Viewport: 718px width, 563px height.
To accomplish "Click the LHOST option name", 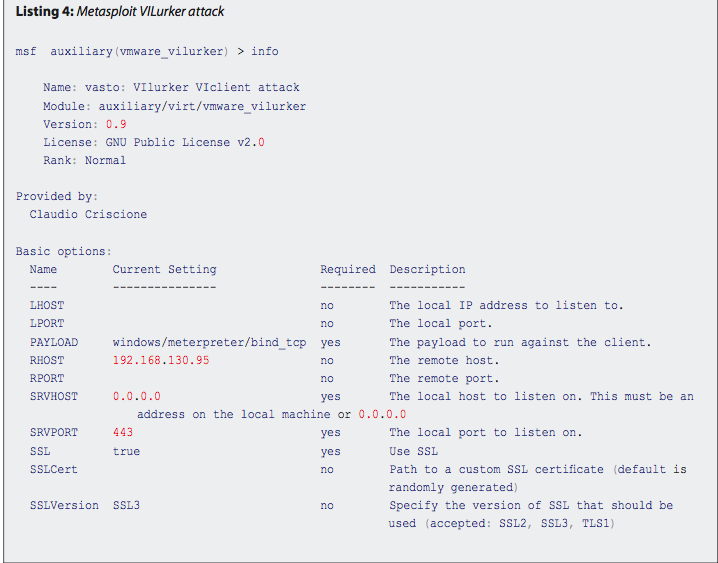I will [47, 305].
